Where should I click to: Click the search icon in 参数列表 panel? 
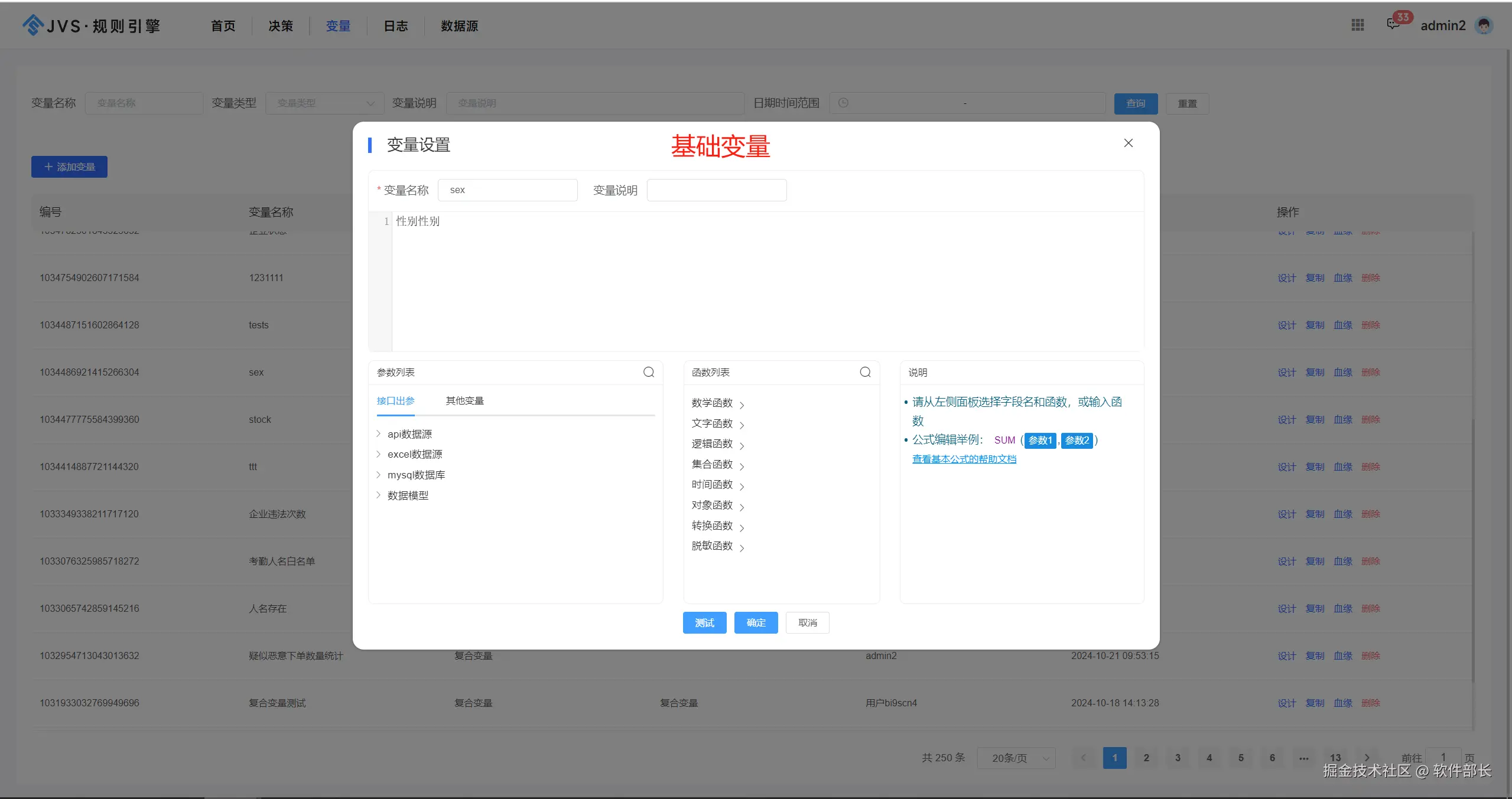click(648, 372)
